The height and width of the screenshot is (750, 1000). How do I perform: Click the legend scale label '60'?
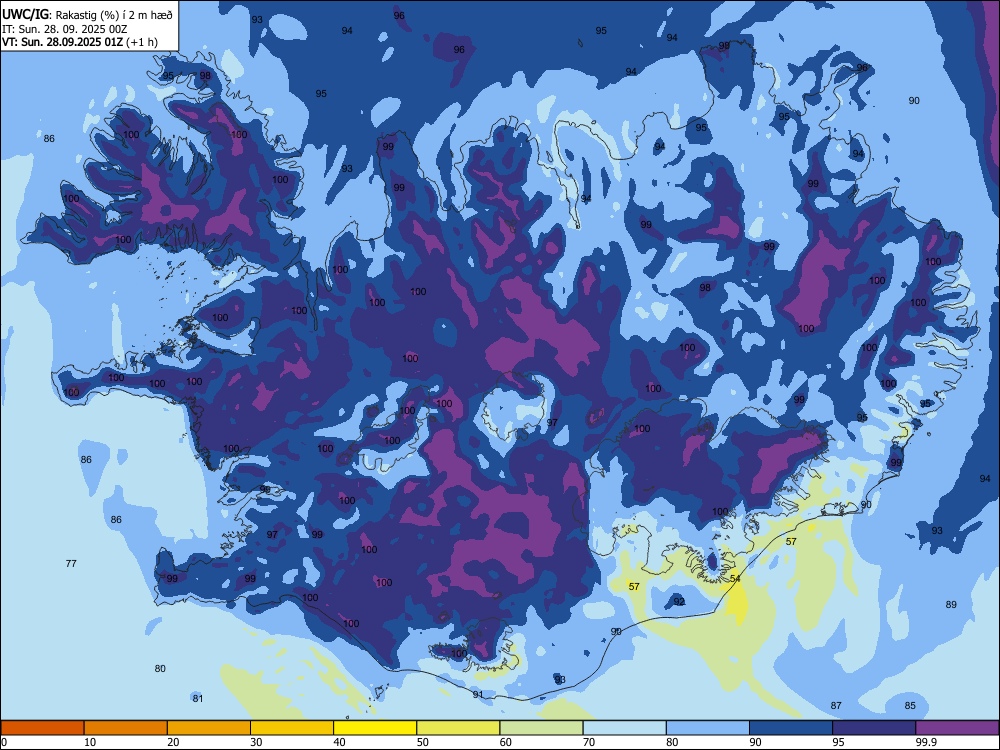(x=506, y=742)
